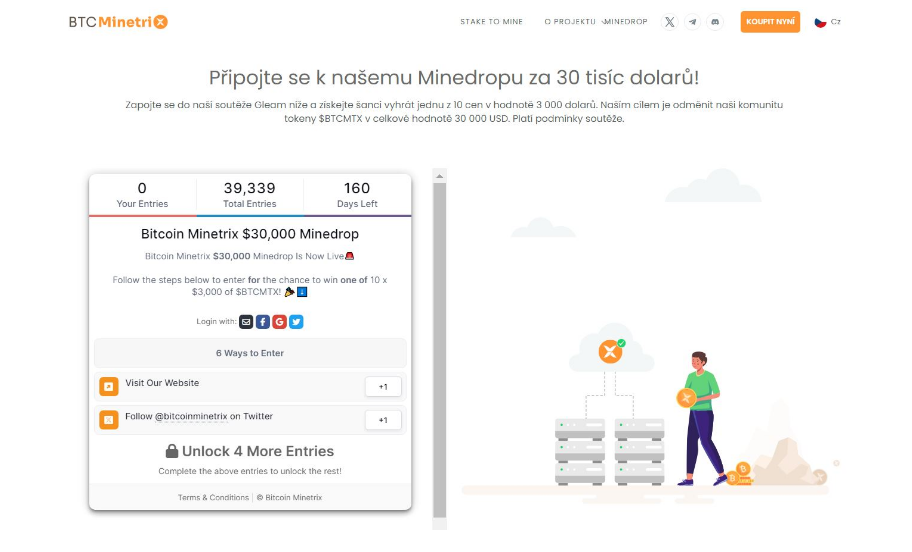Screen dimensions: 912x552
Task: Click the Připojte se k našemu Minedropu heading
Action: point(454,77)
